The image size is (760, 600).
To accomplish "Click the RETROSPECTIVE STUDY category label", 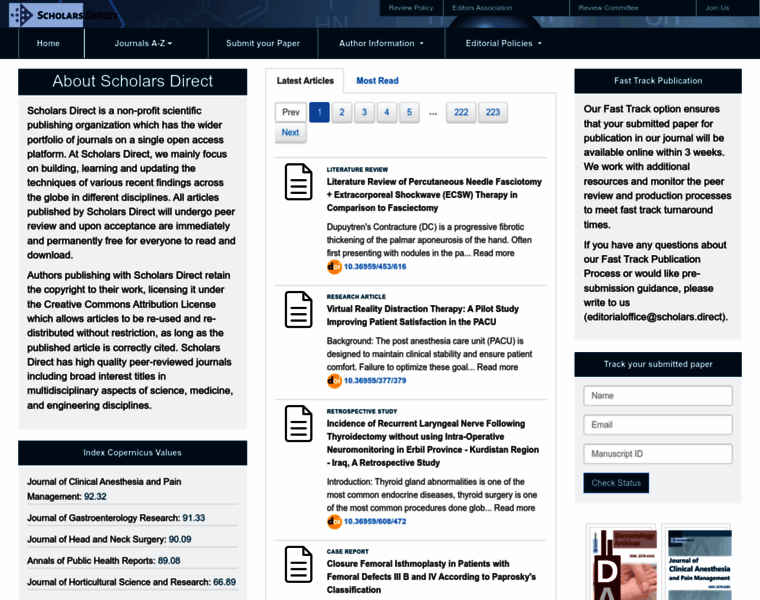I will 362,411.
